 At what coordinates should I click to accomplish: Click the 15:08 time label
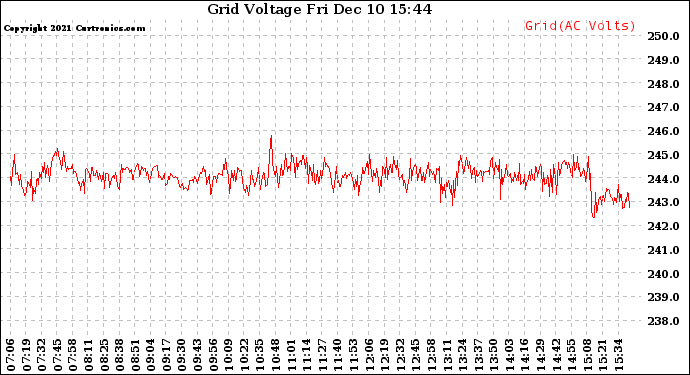[588, 355]
